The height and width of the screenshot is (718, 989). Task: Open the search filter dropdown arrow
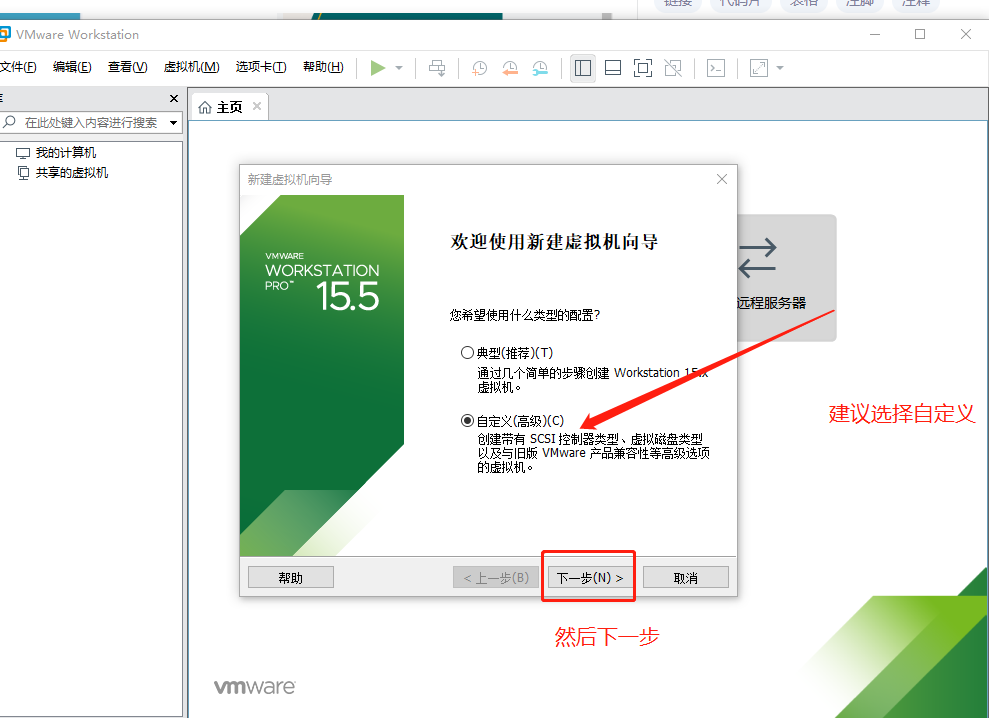(x=173, y=122)
